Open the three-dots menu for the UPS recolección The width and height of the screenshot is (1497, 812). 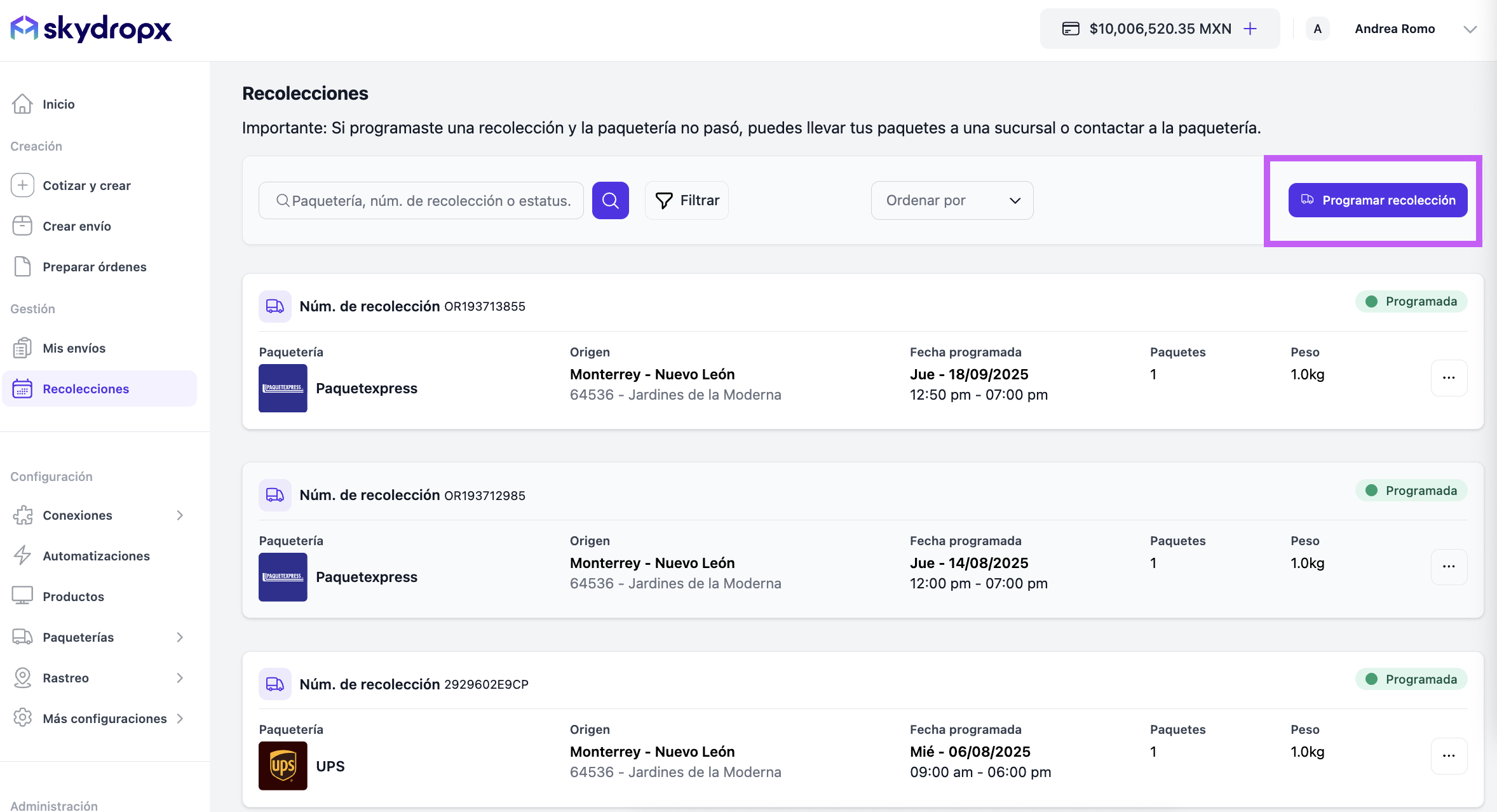1448,755
